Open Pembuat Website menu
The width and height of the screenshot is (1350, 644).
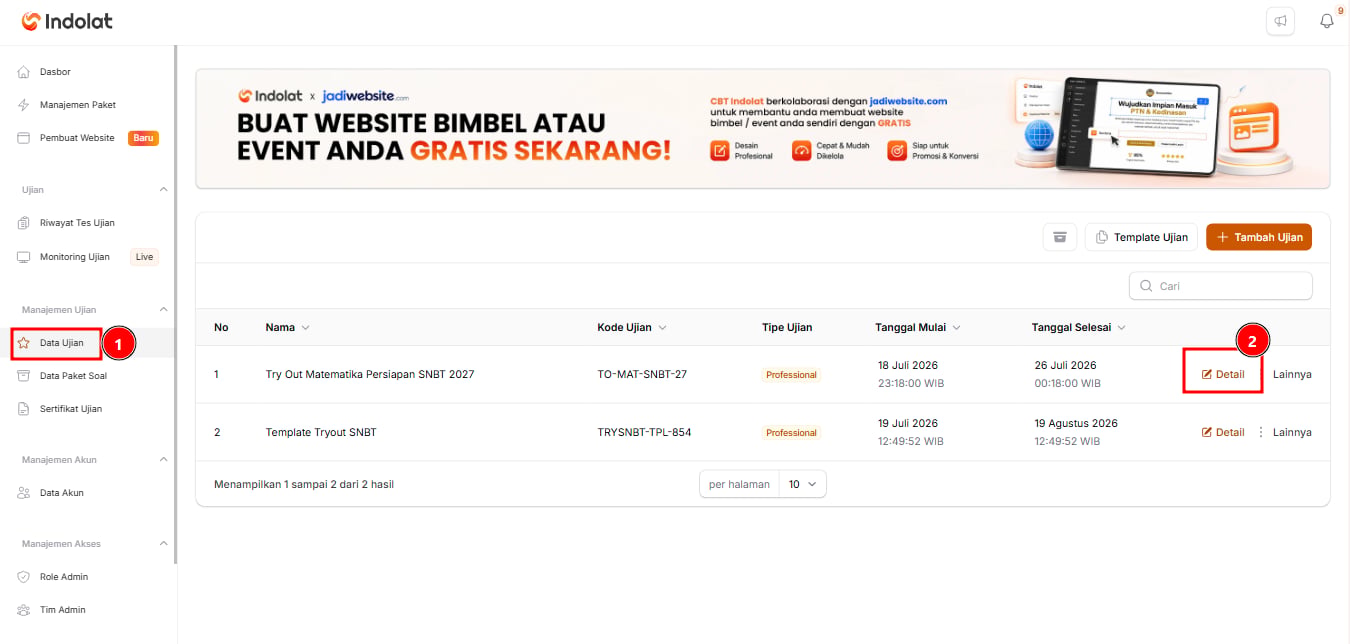click(77, 138)
